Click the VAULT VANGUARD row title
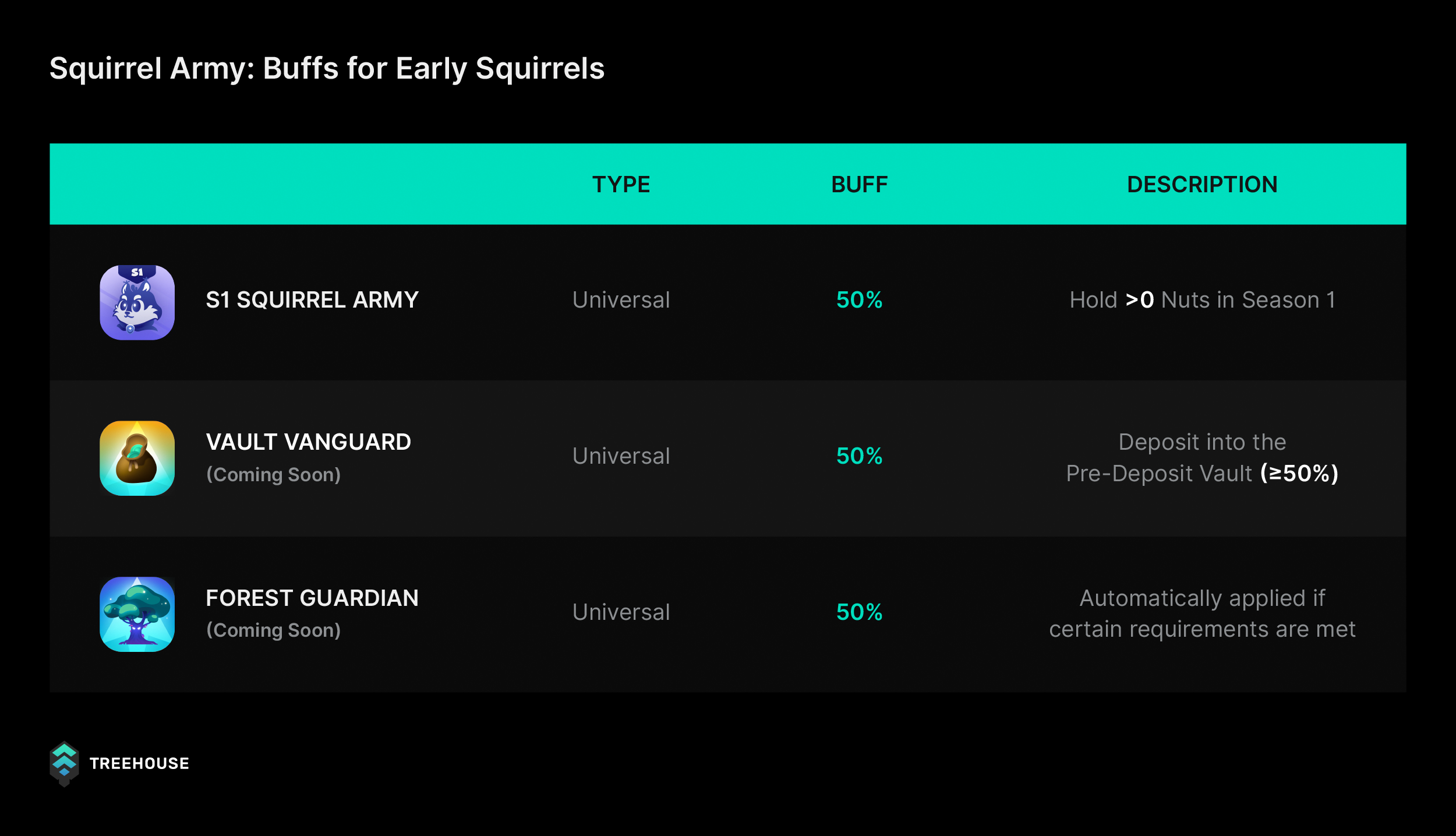Image resolution: width=1456 pixels, height=836 pixels. click(309, 442)
